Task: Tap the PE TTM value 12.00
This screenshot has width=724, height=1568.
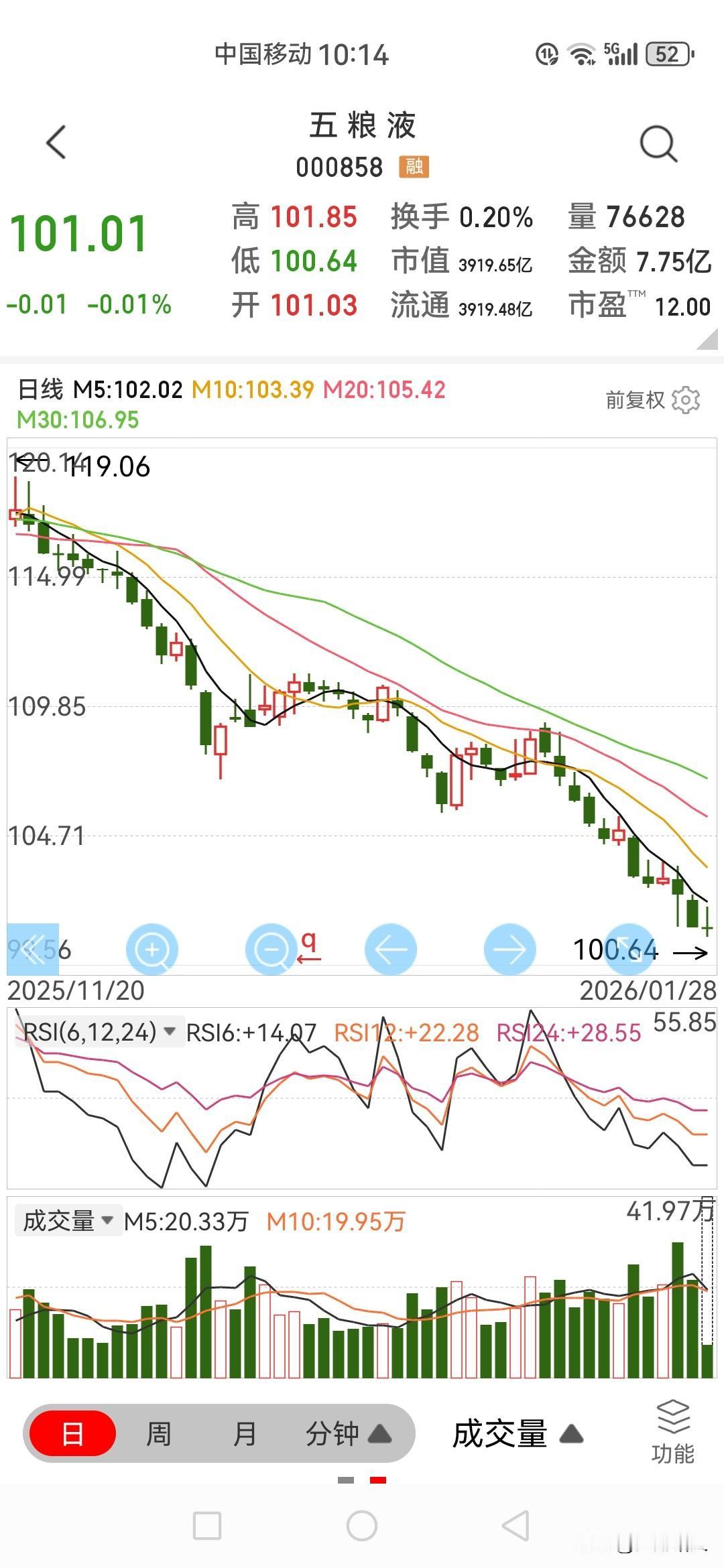Action: [682, 307]
